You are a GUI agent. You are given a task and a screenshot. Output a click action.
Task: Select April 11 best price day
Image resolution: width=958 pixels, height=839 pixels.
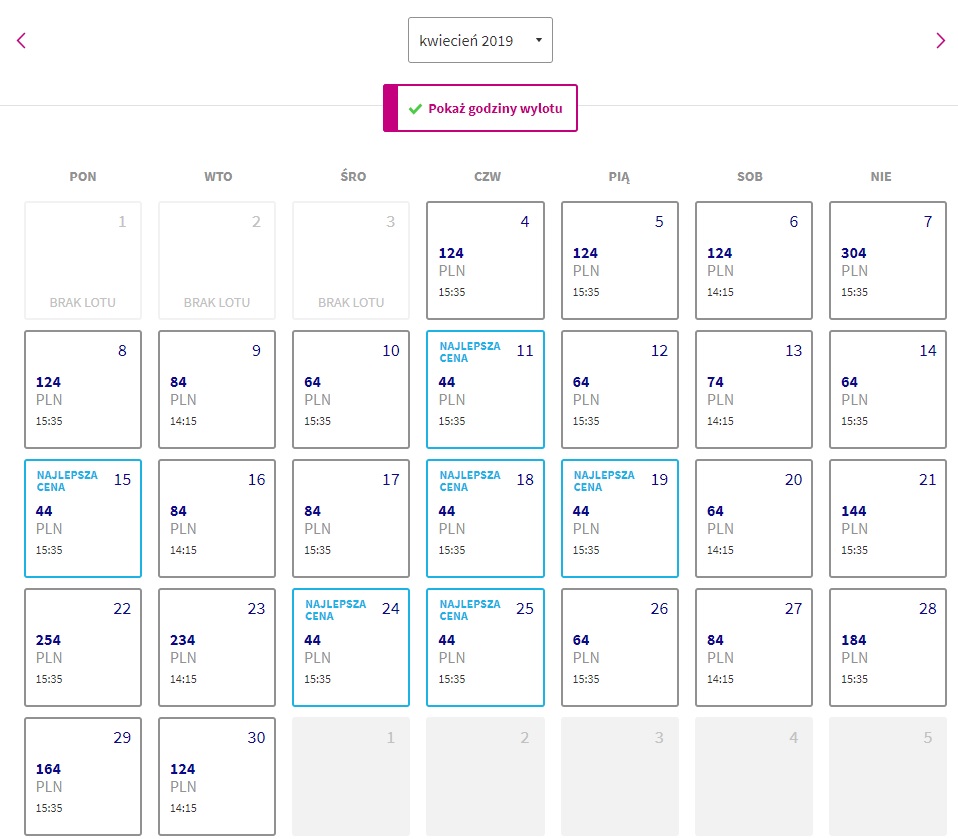coord(485,389)
